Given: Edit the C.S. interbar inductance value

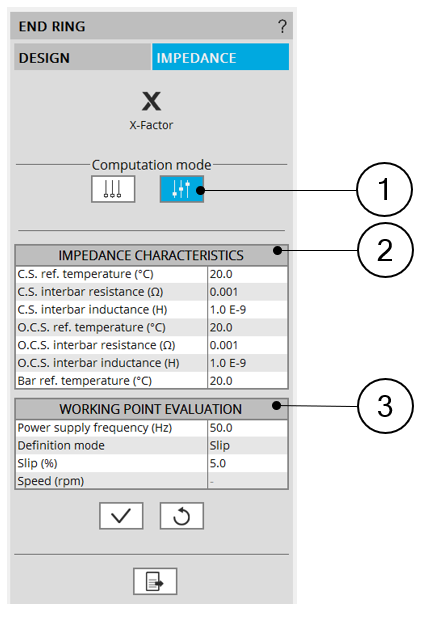Looking at the screenshot, I should (x=248, y=310).
